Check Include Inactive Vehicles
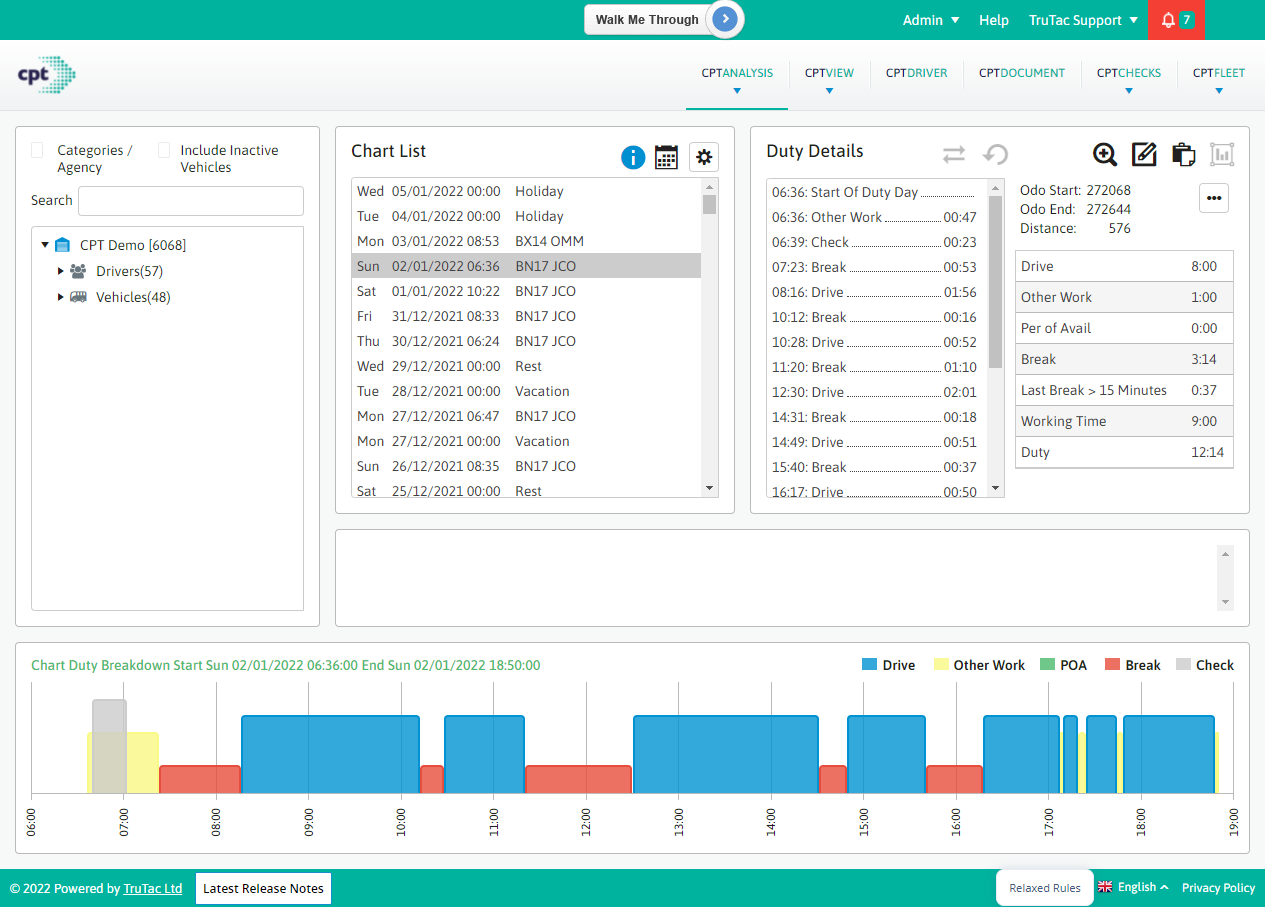 click(x=164, y=150)
